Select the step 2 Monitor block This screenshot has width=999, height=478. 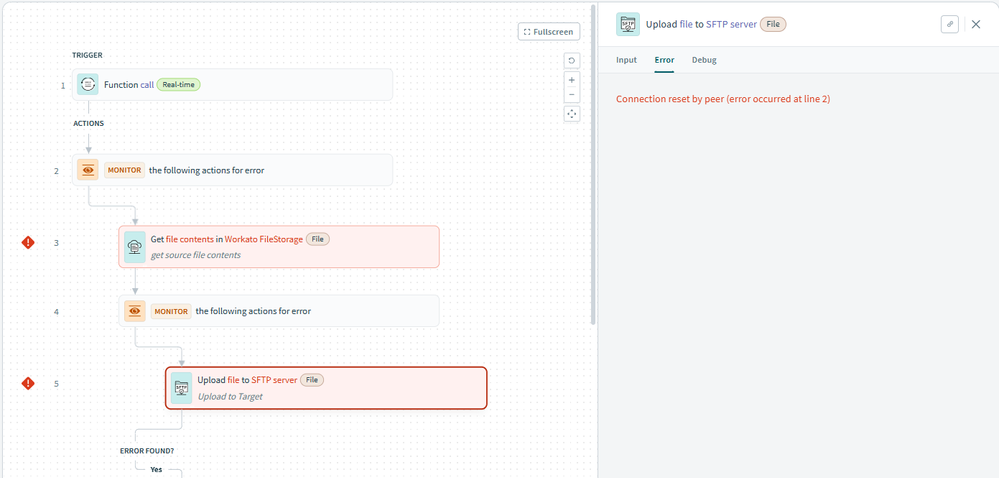(232, 170)
